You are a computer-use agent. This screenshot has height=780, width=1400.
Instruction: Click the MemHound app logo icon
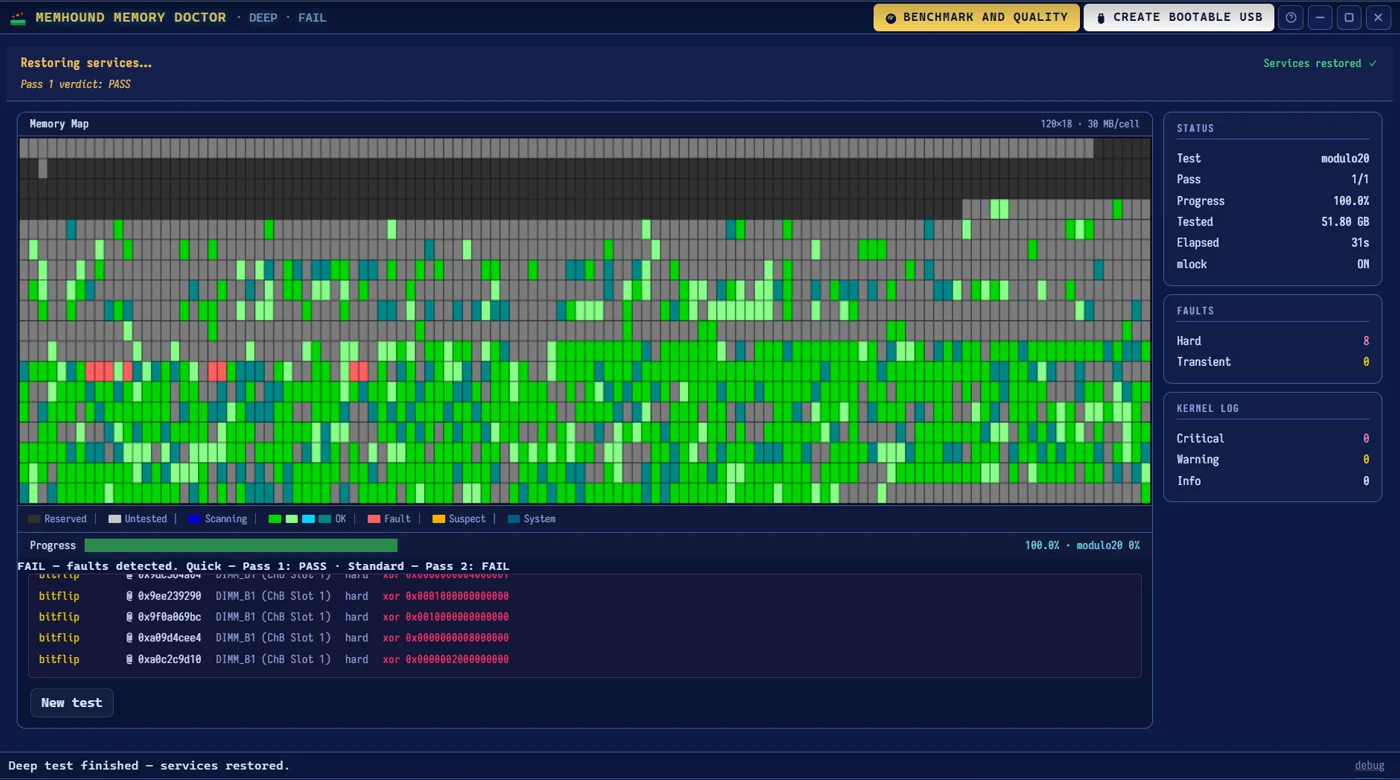[x=18, y=18]
